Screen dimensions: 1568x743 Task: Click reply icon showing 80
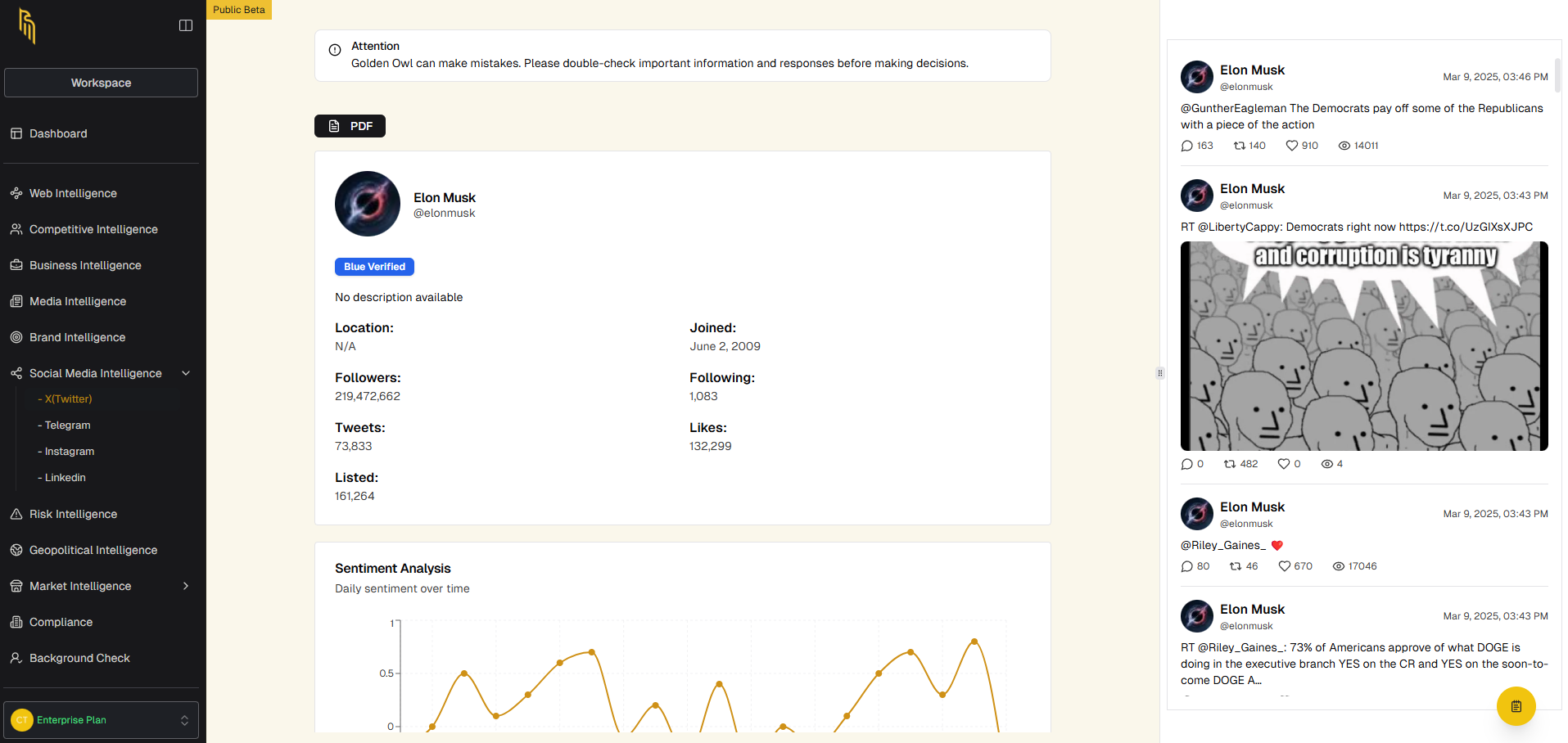tap(1187, 566)
